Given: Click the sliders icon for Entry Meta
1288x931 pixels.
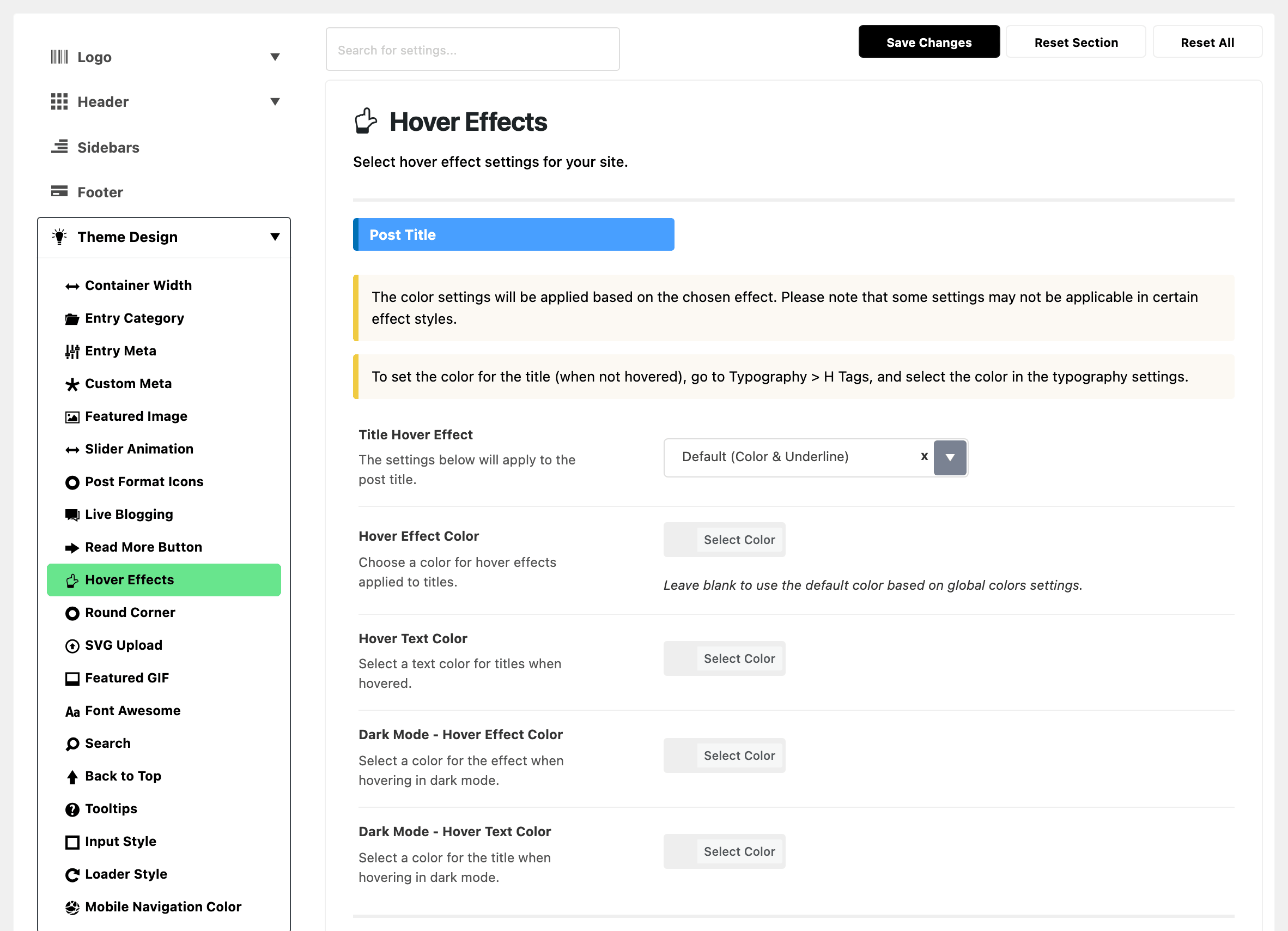Looking at the screenshot, I should [72, 352].
